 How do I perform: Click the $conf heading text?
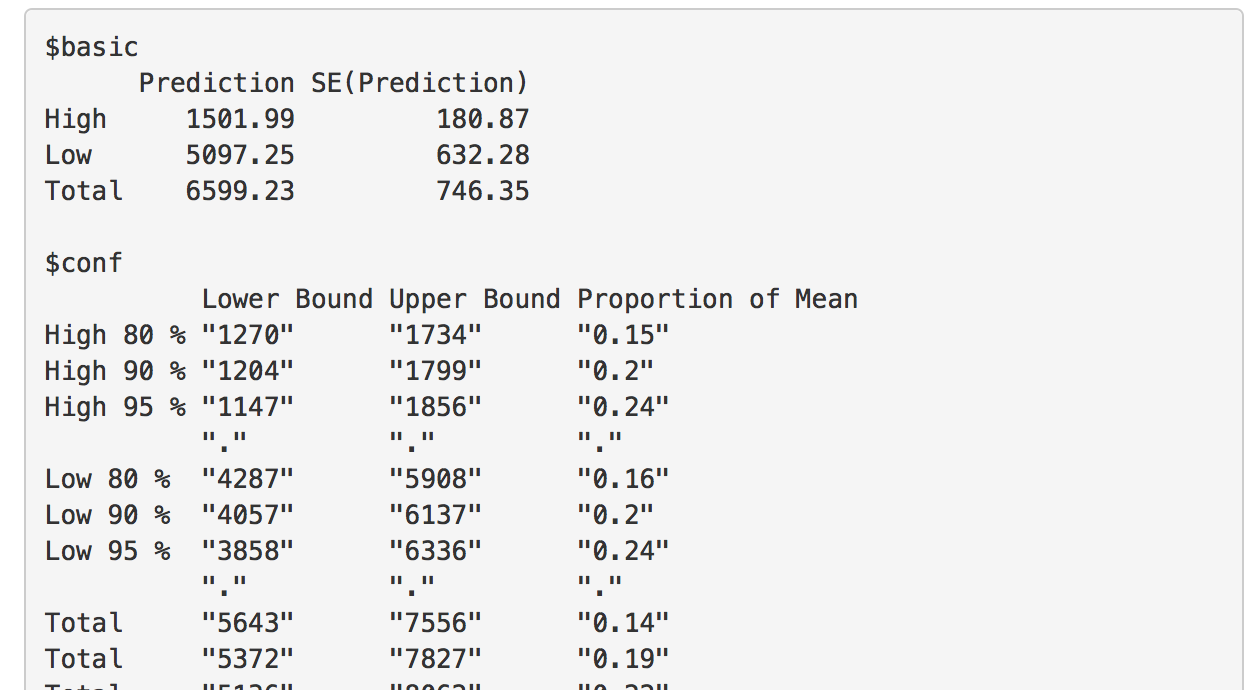(84, 263)
